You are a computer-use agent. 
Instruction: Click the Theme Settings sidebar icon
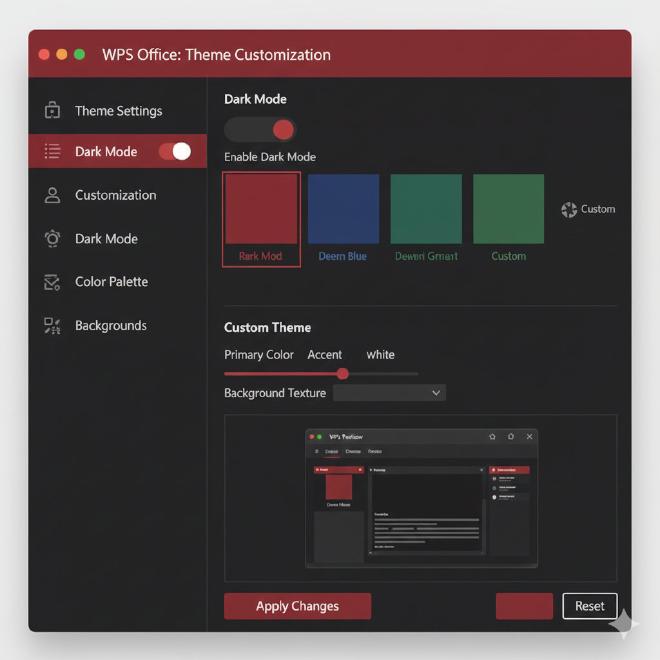pyautogui.click(x=53, y=111)
